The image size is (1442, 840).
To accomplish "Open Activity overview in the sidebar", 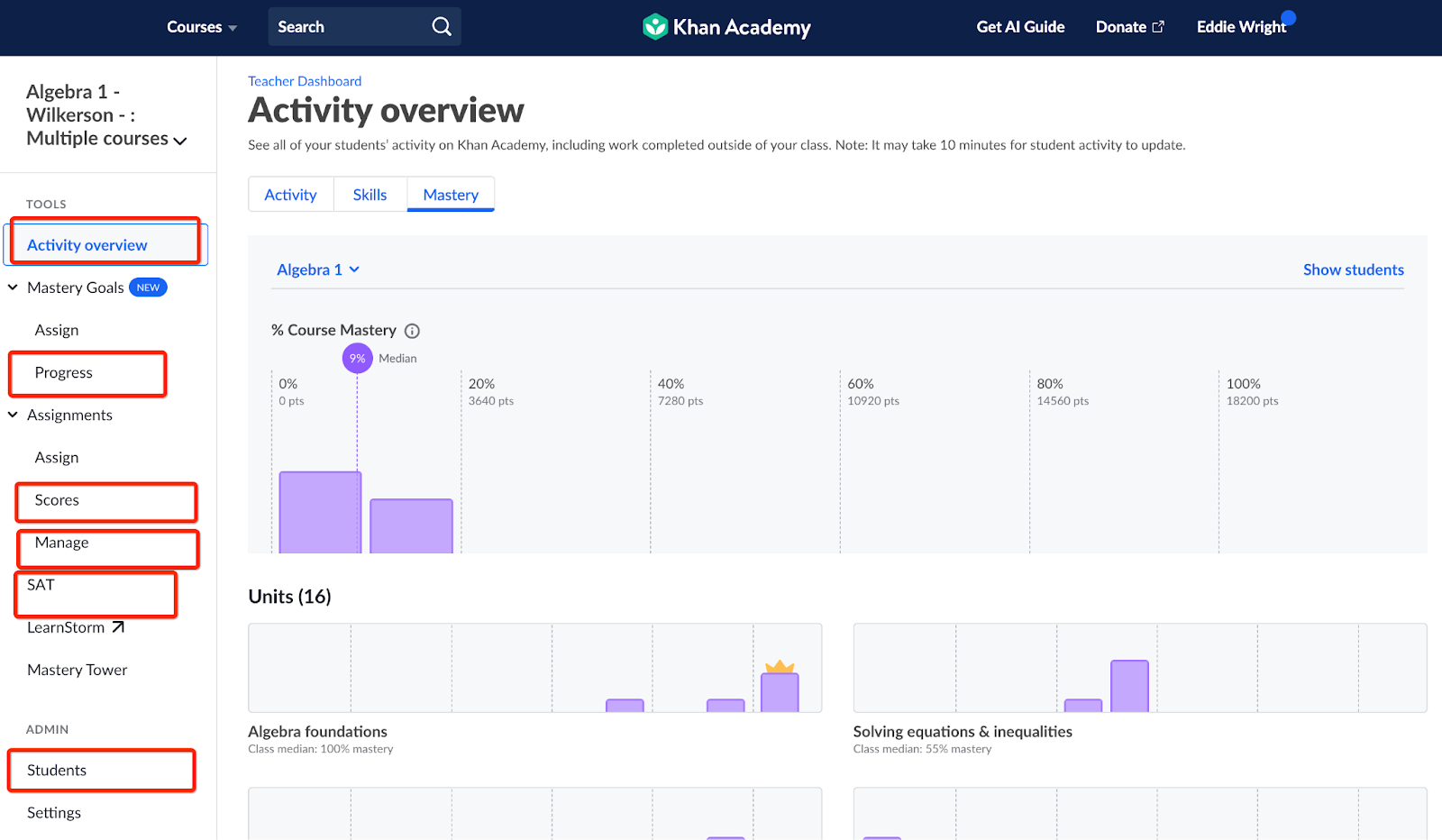I will click(105, 245).
